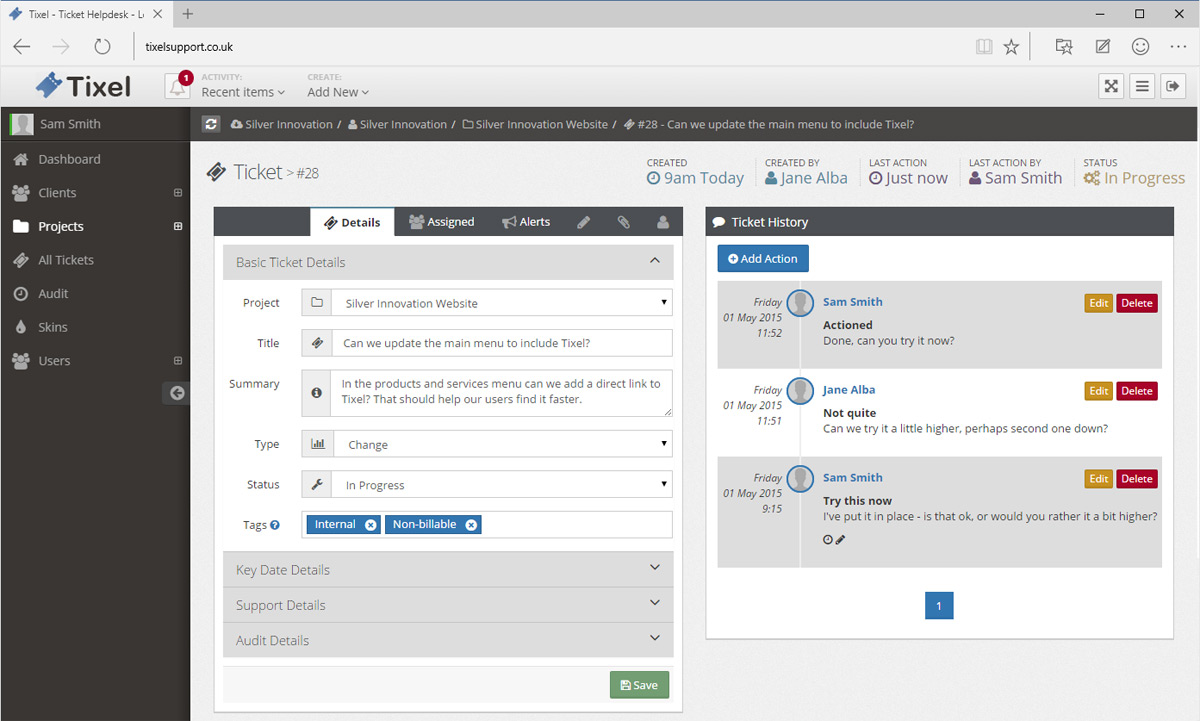Expand Audit Details section
This screenshot has width=1200, height=721.
click(448, 640)
